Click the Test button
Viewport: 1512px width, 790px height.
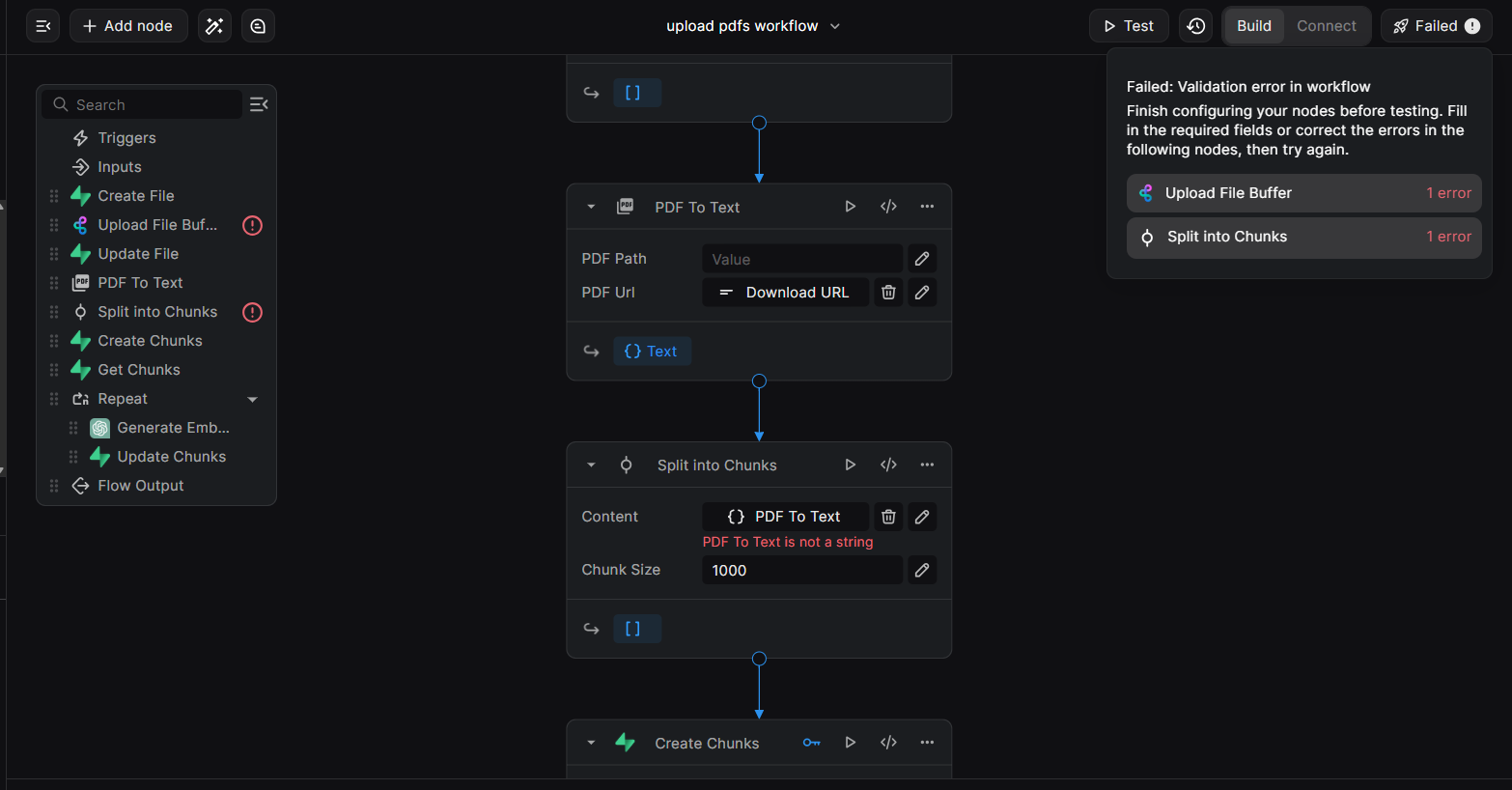[1128, 25]
